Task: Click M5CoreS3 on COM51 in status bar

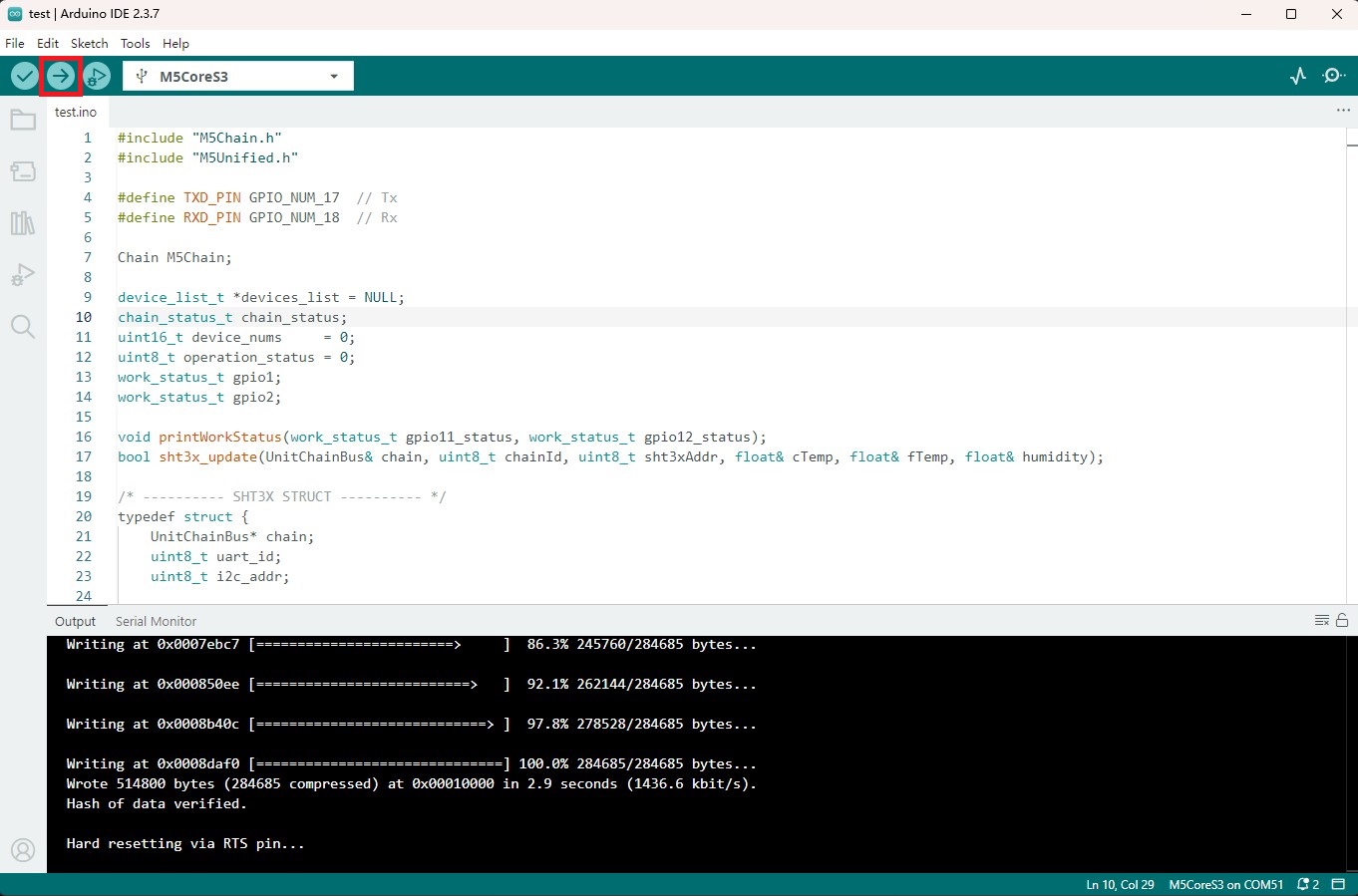Action: tap(1225, 884)
